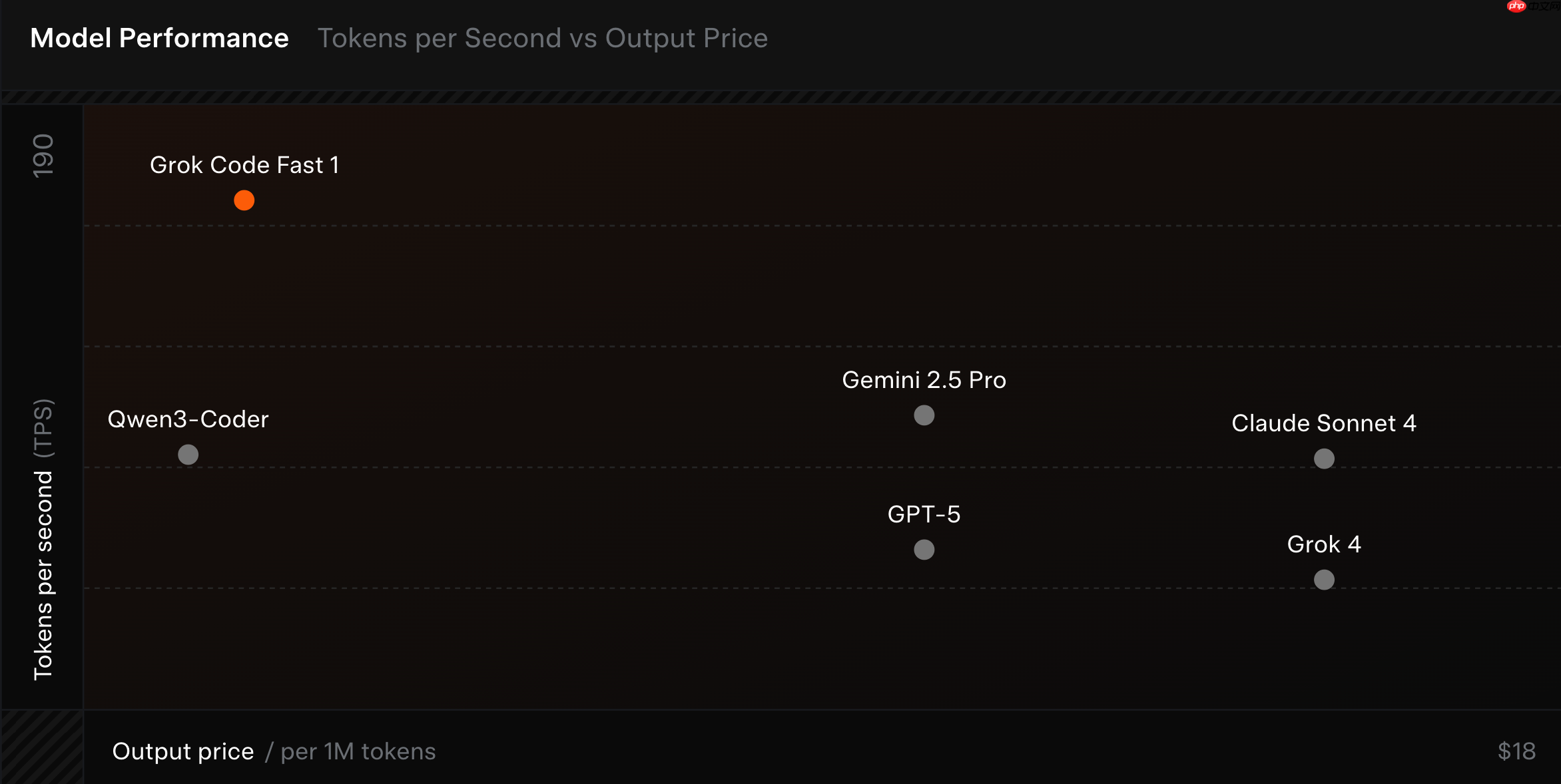Image resolution: width=1561 pixels, height=784 pixels.
Task: Click the Tokens per Second vs Output Price subtitle
Action: [x=542, y=38]
